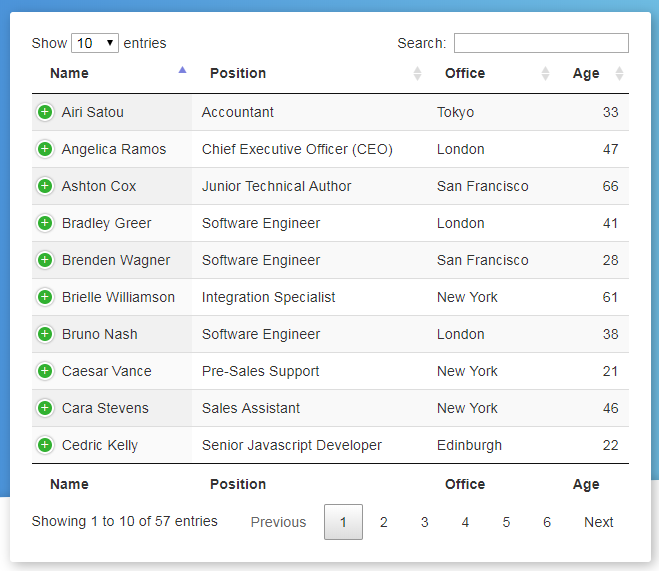Show hidden details for Brielle Williamson
Image resolution: width=659 pixels, height=571 pixels.
45,297
